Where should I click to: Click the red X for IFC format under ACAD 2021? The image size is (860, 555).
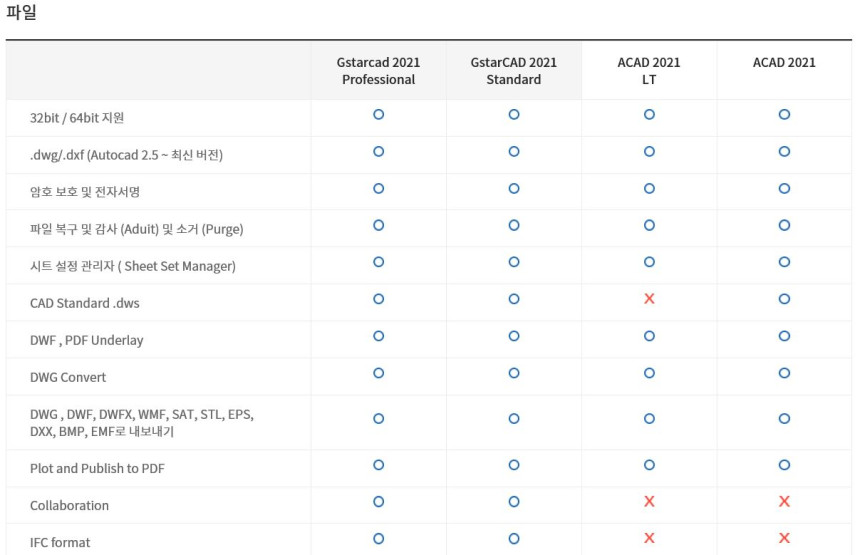[x=784, y=538]
